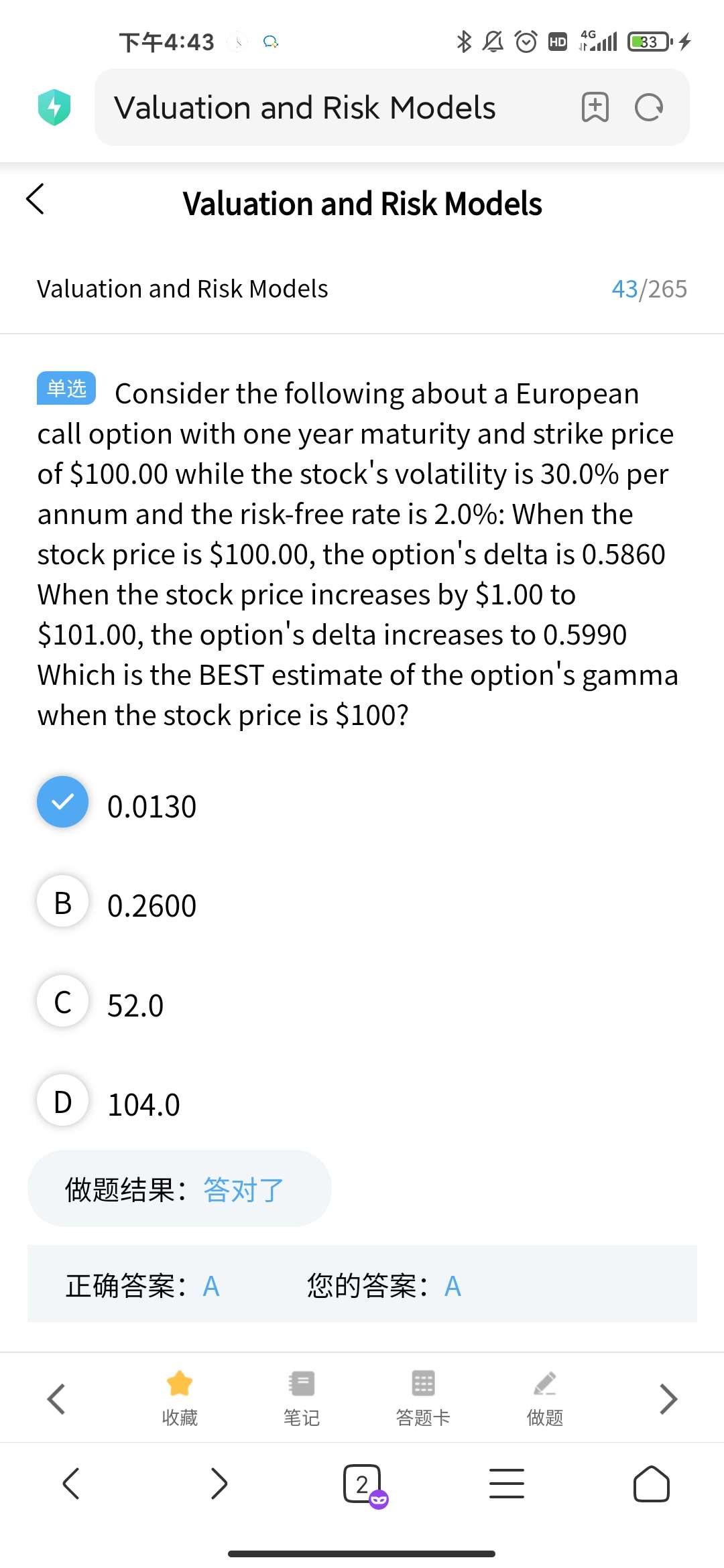Navigate browser back arrow
The width and height of the screenshot is (724, 1568).
point(71,1484)
